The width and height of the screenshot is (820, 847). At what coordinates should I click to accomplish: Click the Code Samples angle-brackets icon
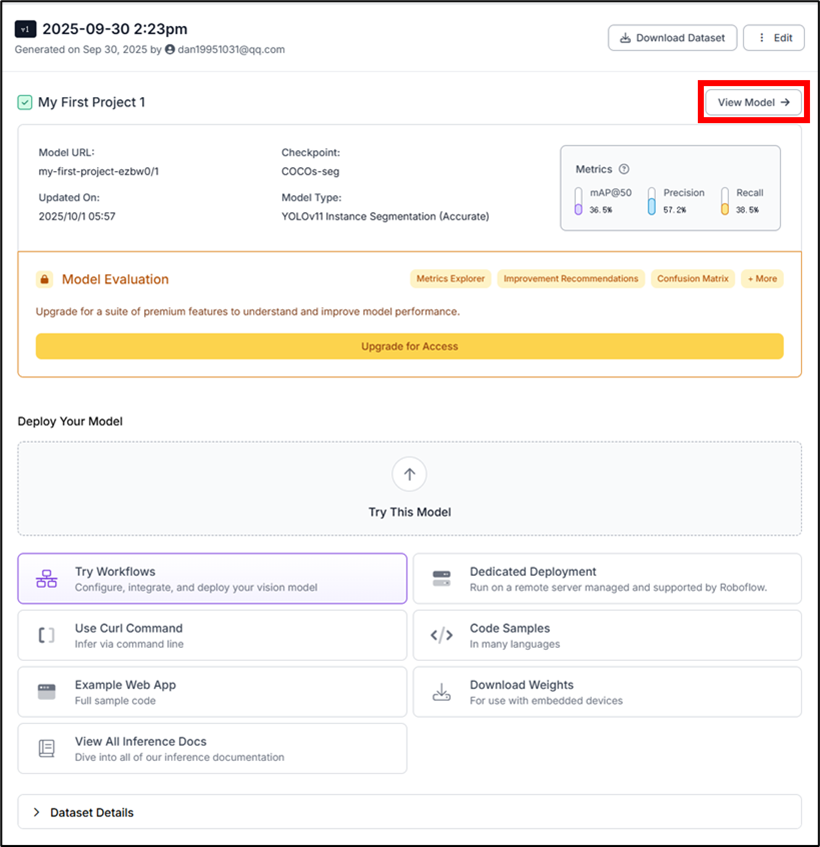pyautogui.click(x=441, y=635)
